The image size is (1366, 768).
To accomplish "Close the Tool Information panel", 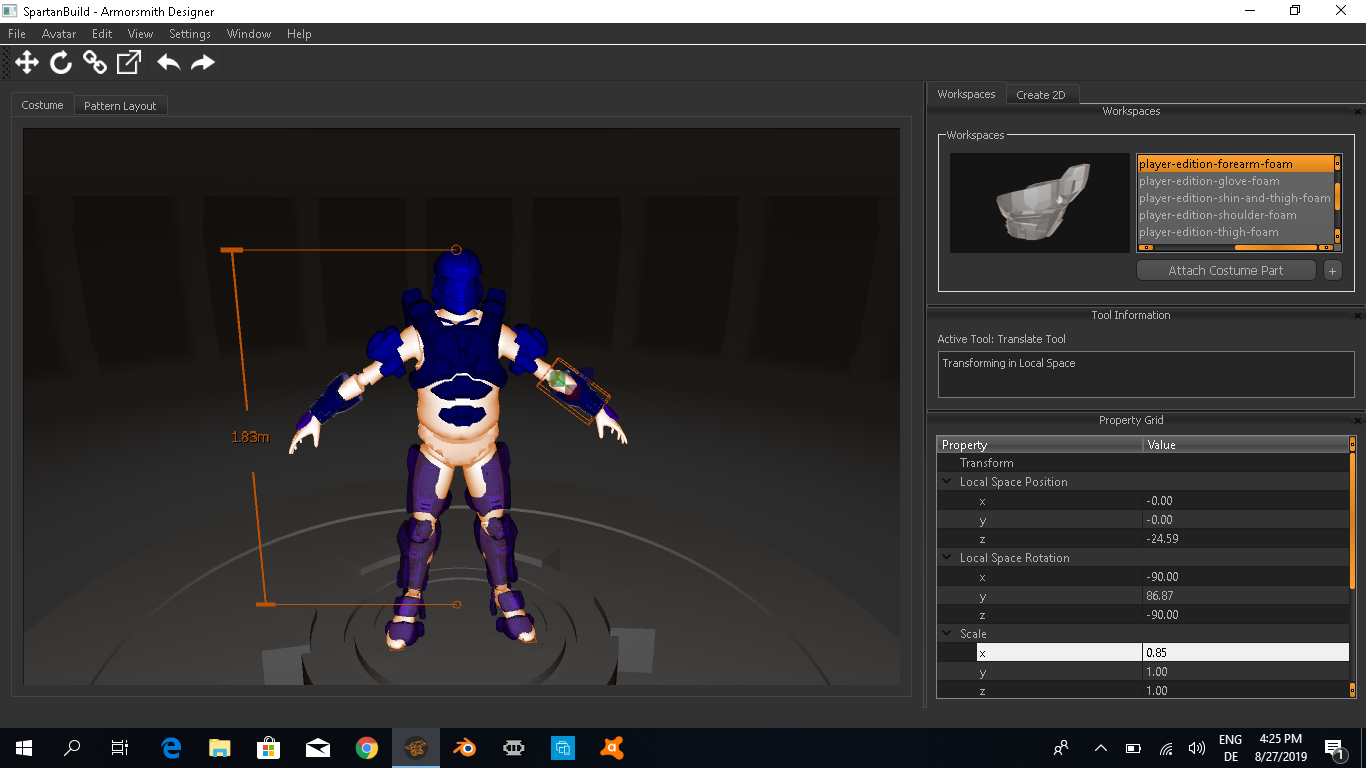I will pos(1358,316).
